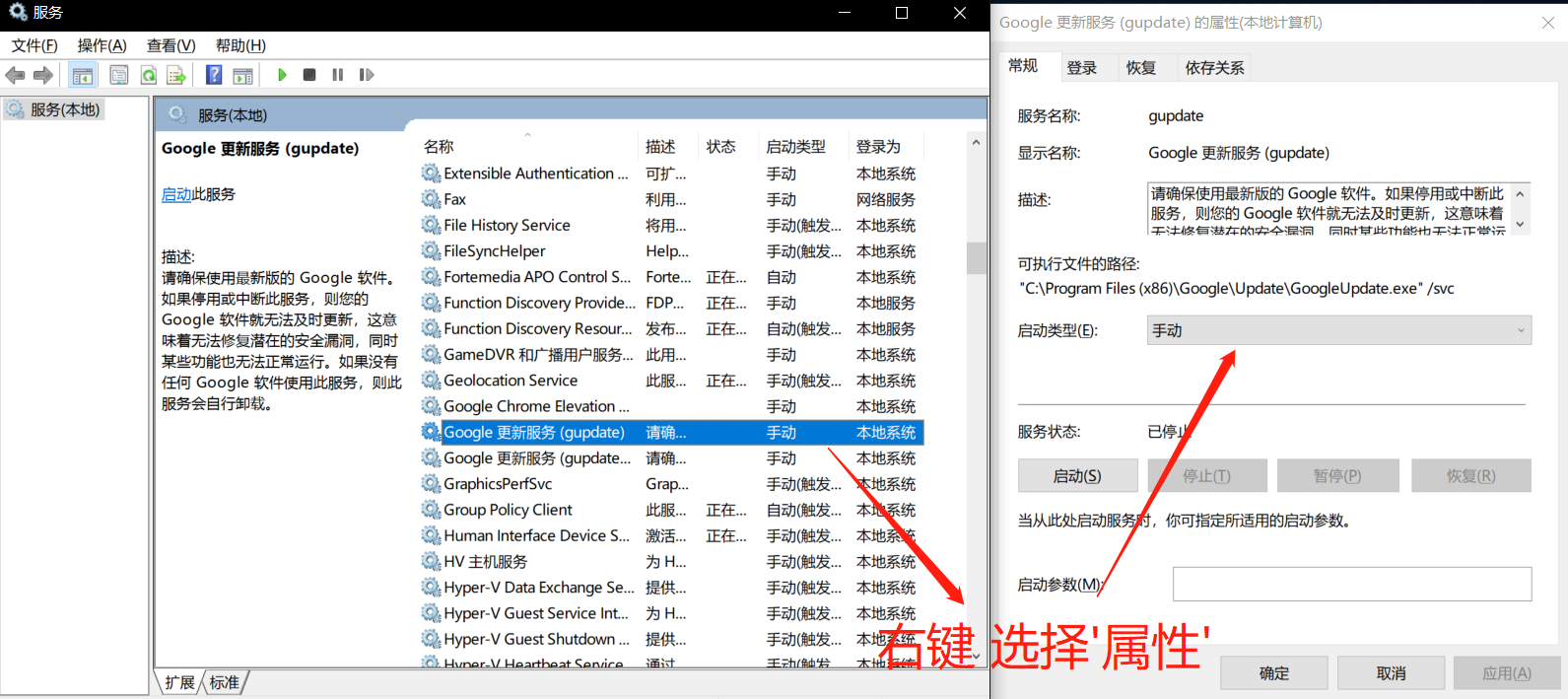Switch to the 依存关系 tab
The width and height of the screenshot is (1568, 699).
click(1214, 68)
